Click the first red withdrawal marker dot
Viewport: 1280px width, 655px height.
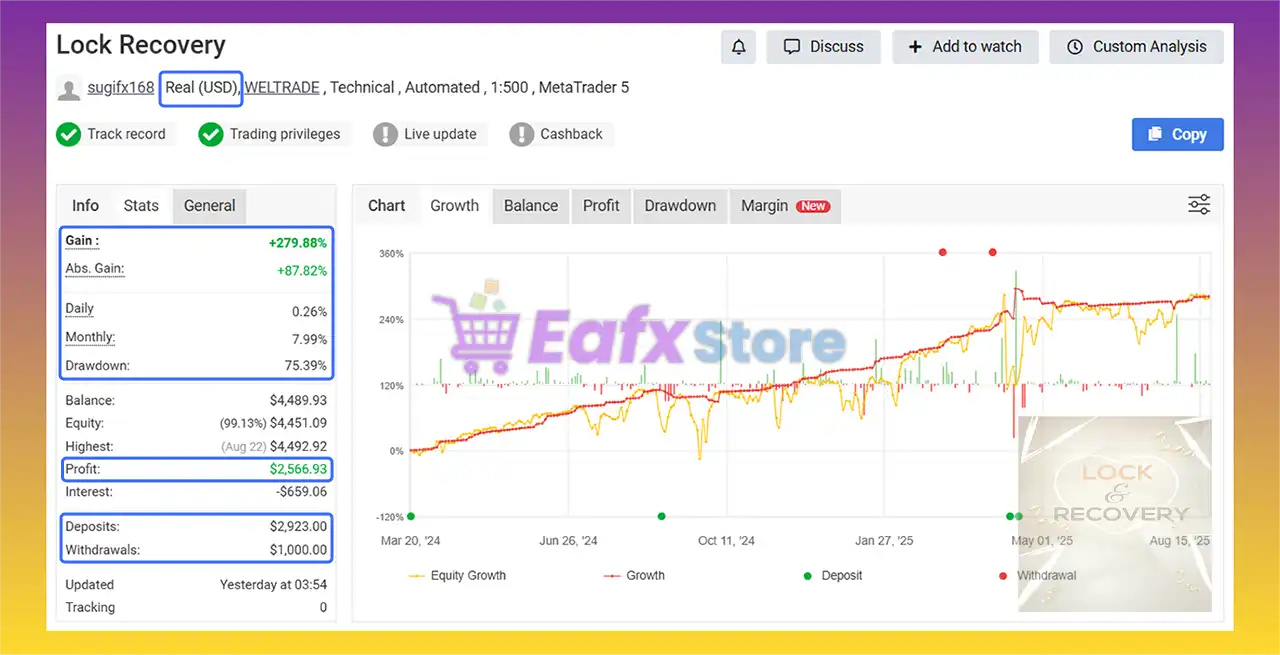pyautogui.click(x=943, y=252)
